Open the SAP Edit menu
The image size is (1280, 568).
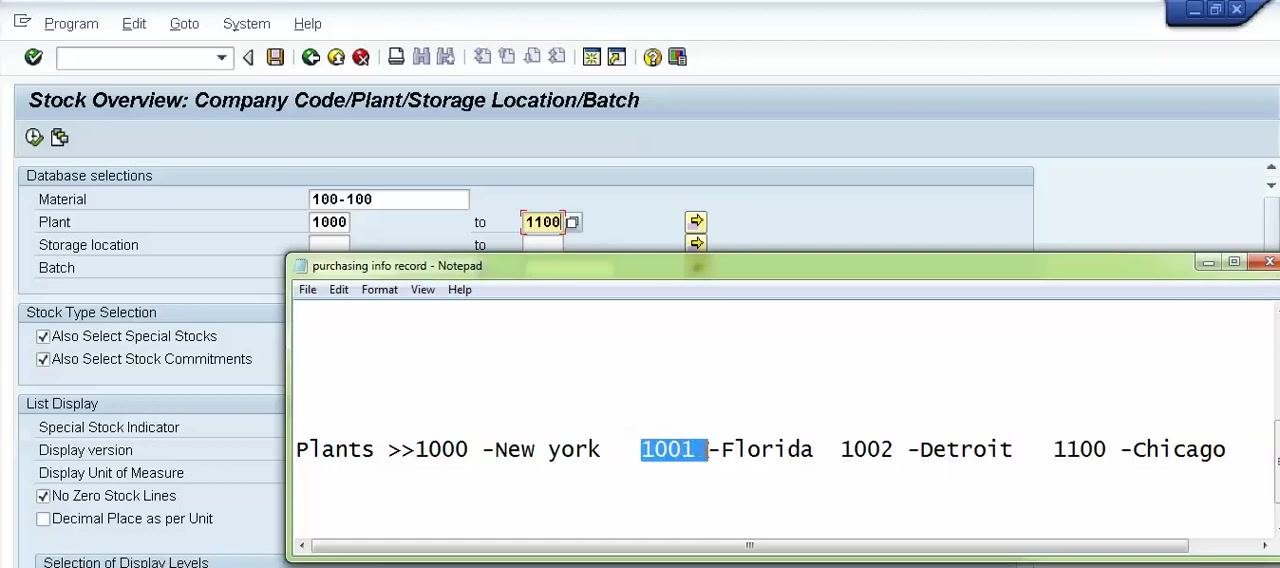pyautogui.click(x=134, y=23)
